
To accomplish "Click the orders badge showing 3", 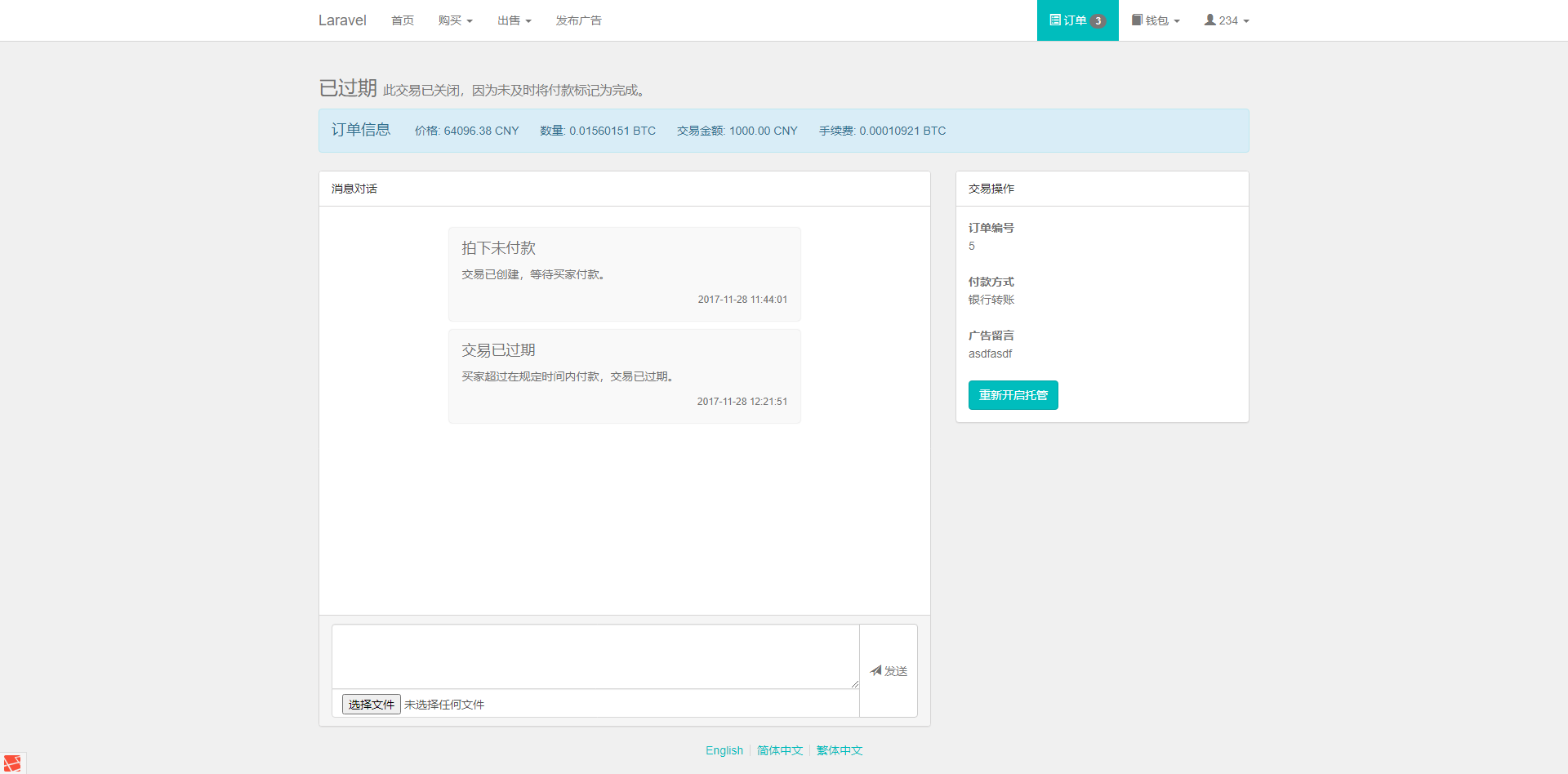I will pyautogui.click(x=1098, y=20).
